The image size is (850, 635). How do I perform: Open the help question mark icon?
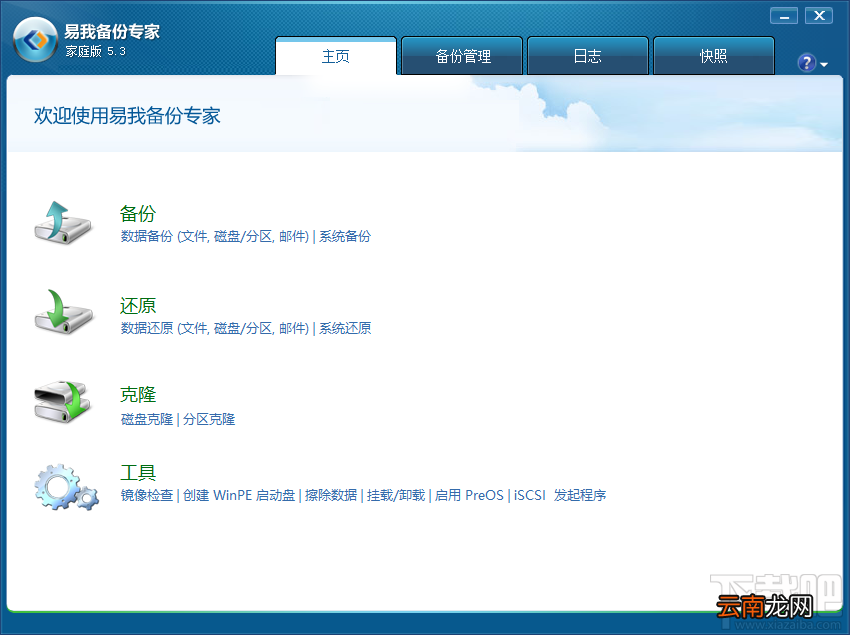coord(807,63)
